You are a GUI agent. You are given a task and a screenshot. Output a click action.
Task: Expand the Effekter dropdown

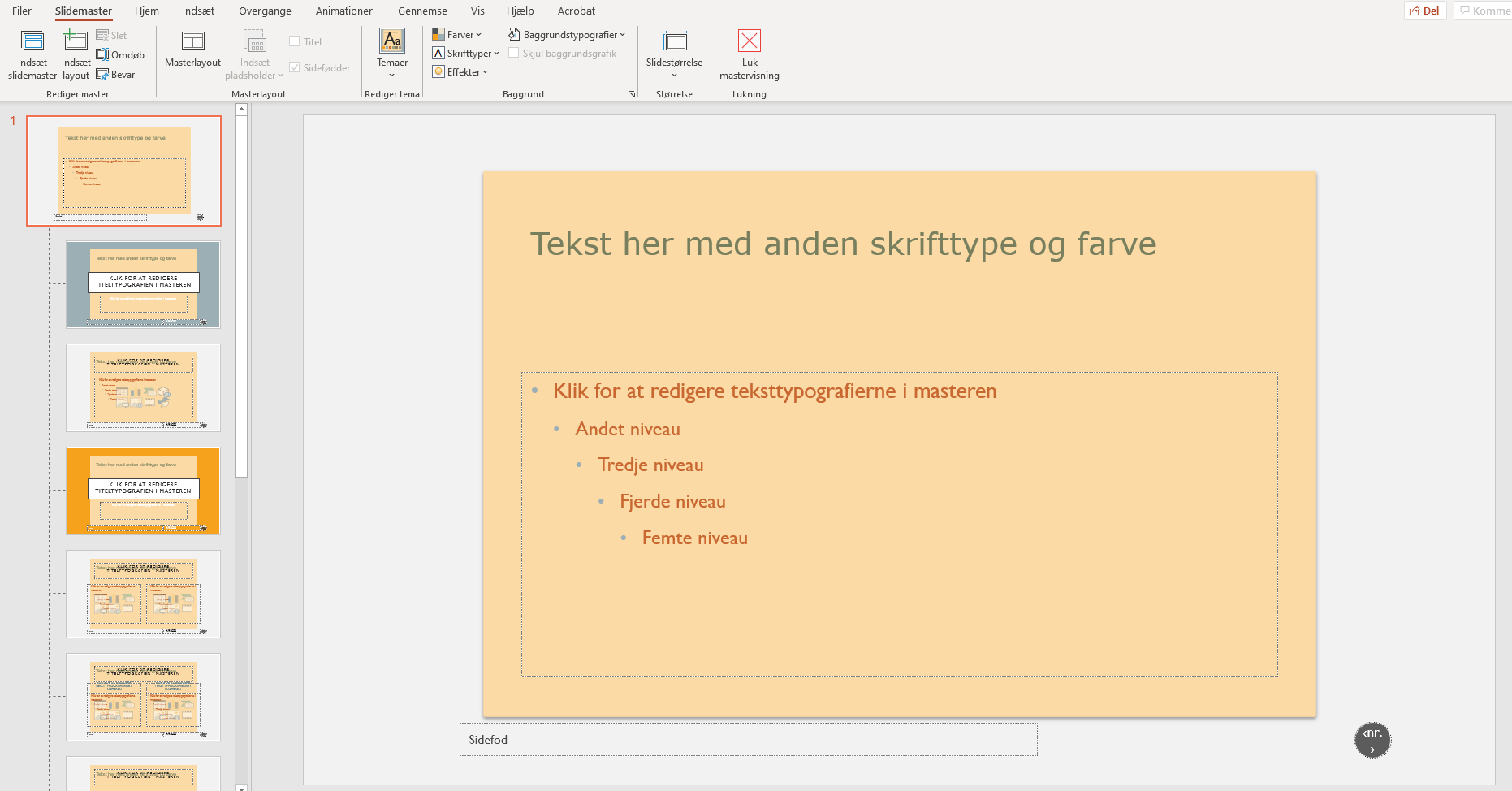(461, 71)
